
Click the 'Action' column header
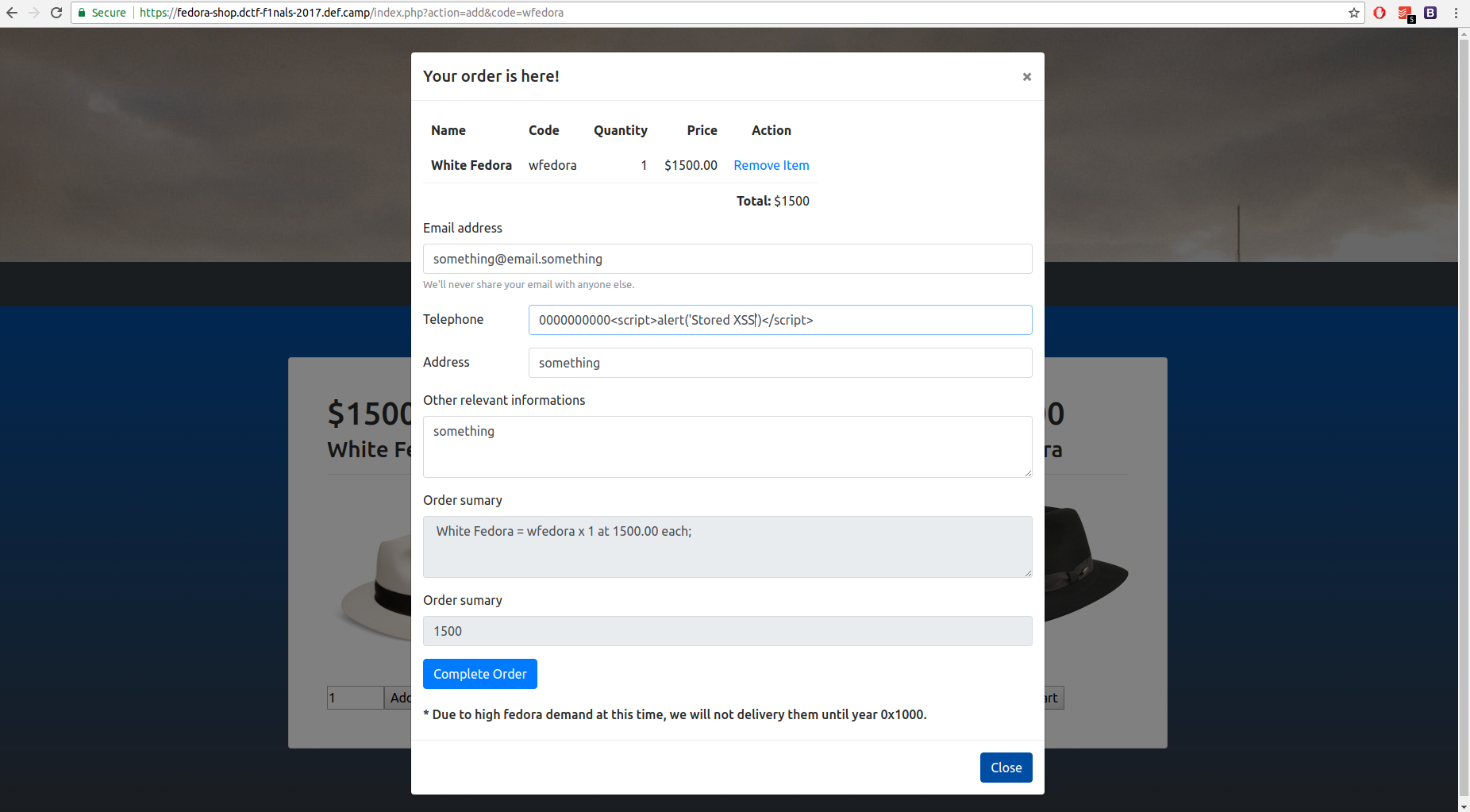point(772,130)
